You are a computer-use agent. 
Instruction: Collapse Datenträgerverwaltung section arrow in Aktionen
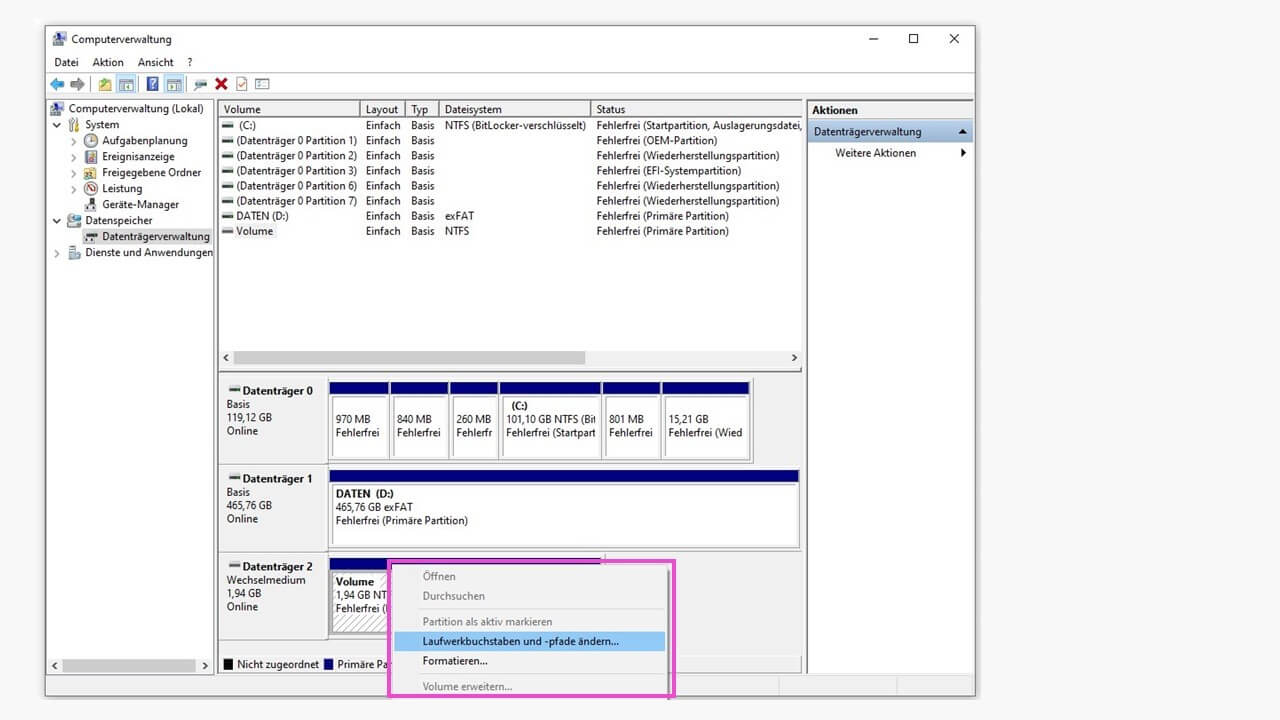pyautogui.click(x=962, y=131)
